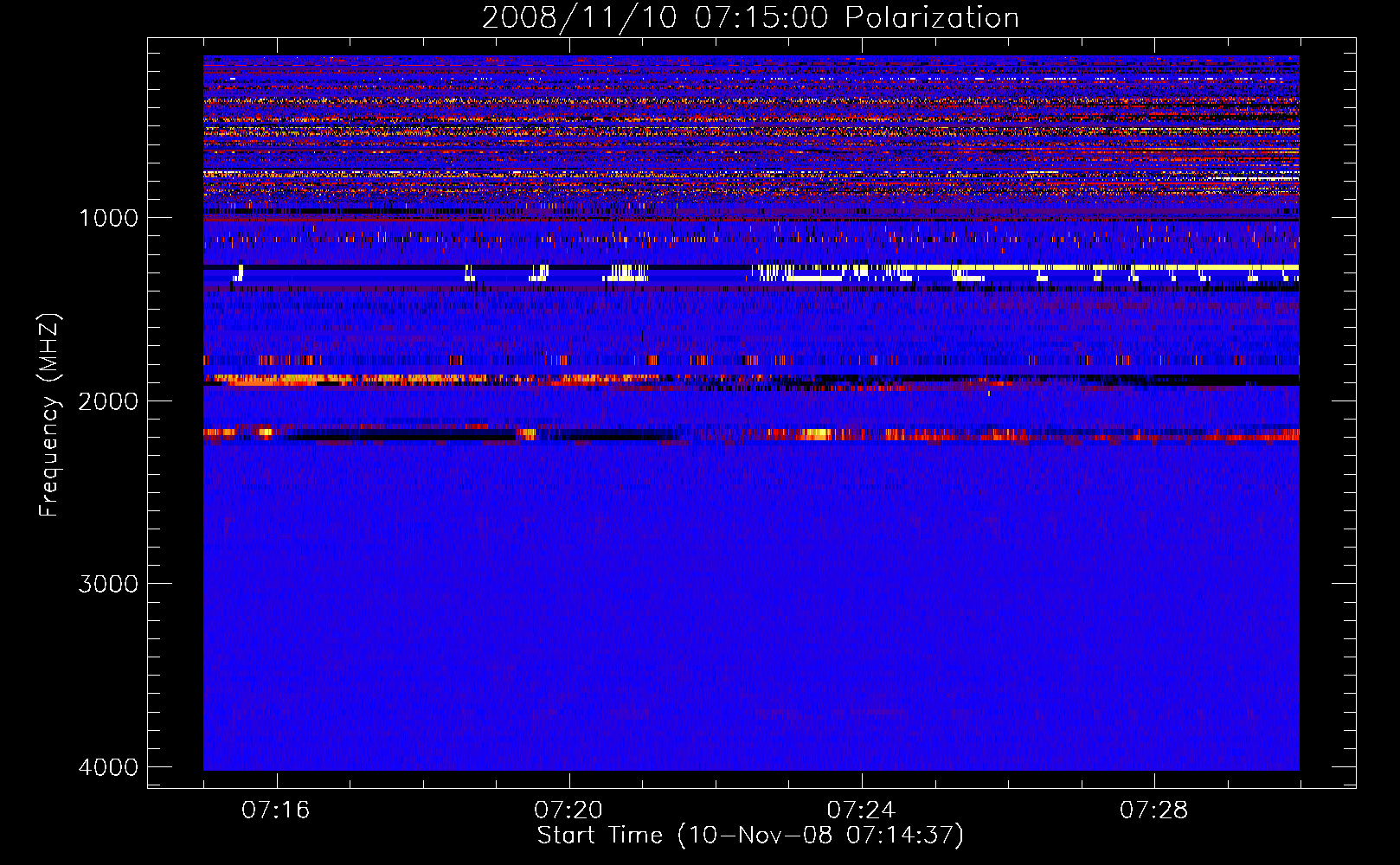Click the 07:28 time tick label
Screen dimensions: 1400x865
(x=1154, y=811)
